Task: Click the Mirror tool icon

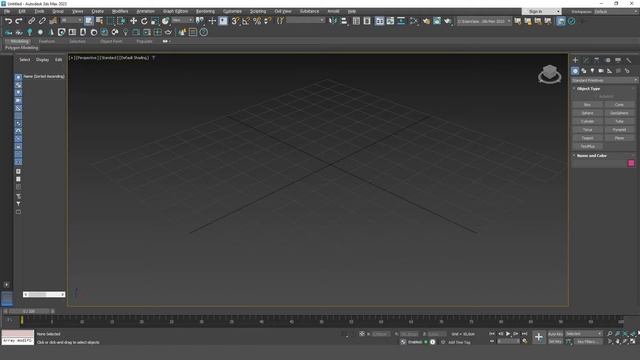Action: coord(333,21)
